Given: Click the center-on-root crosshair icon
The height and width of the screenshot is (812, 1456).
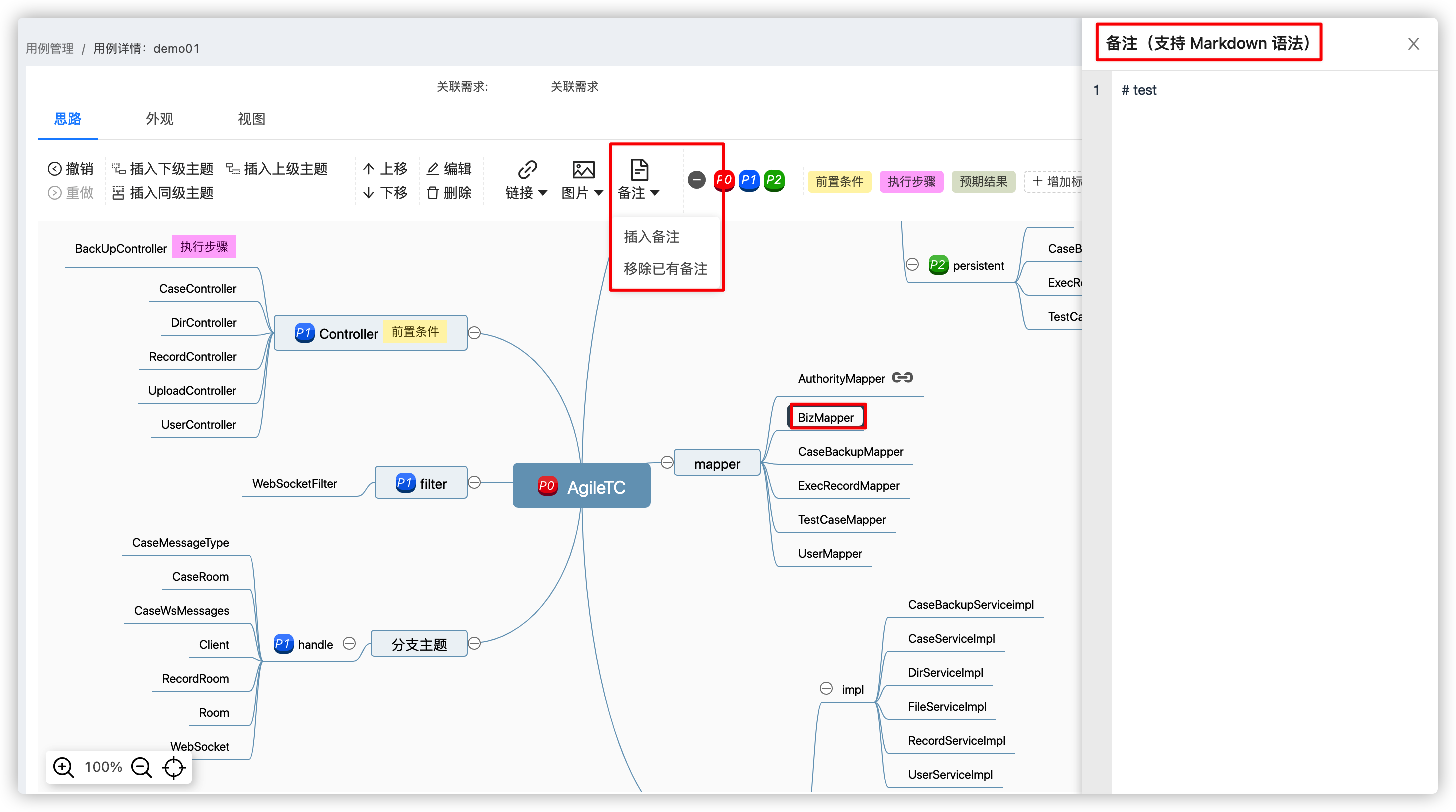Looking at the screenshot, I should click(x=173, y=767).
